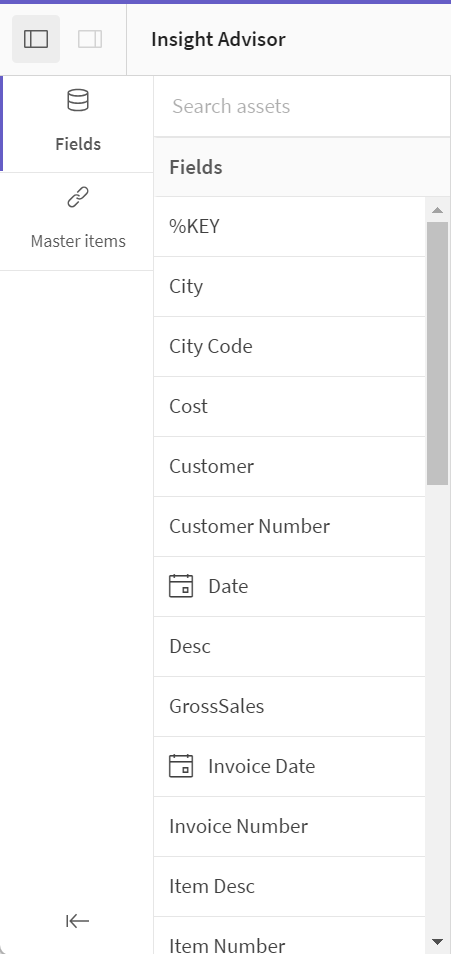The width and height of the screenshot is (451, 954).
Task: Select the %KEY field
Action: point(290,226)
